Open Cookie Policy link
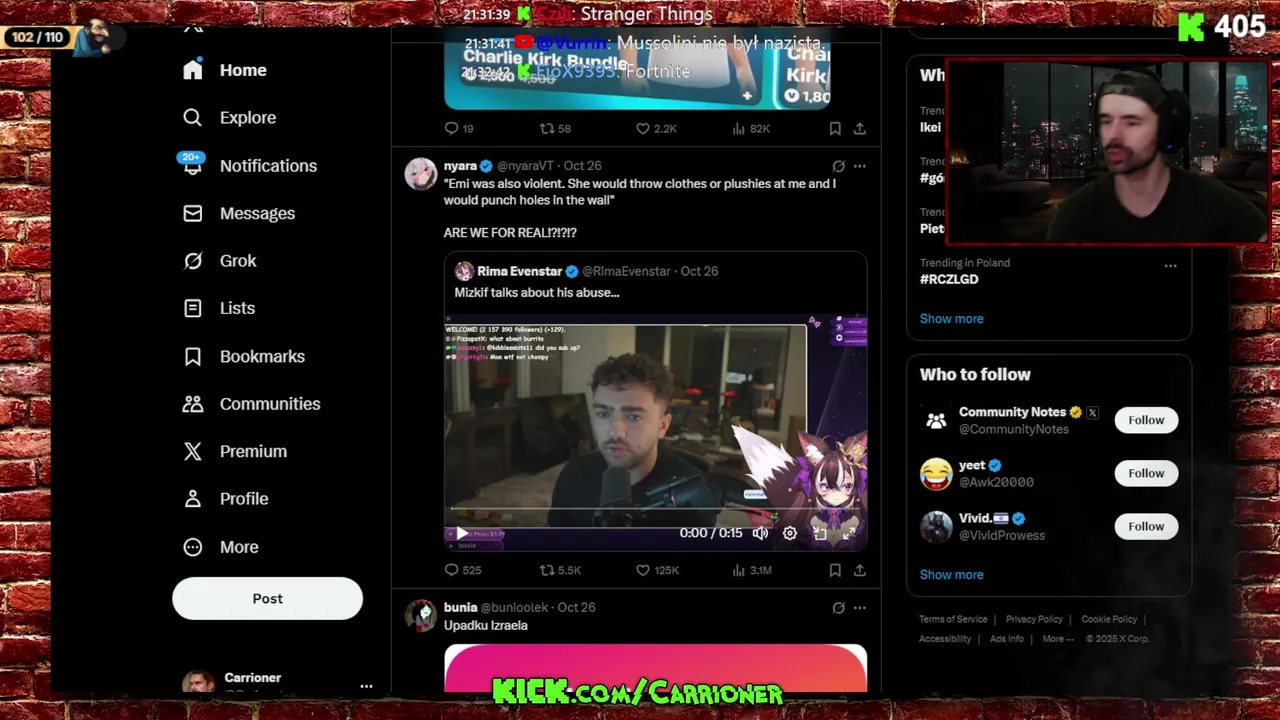This screenshot has width=1280, height=720. coord(1109,619)
